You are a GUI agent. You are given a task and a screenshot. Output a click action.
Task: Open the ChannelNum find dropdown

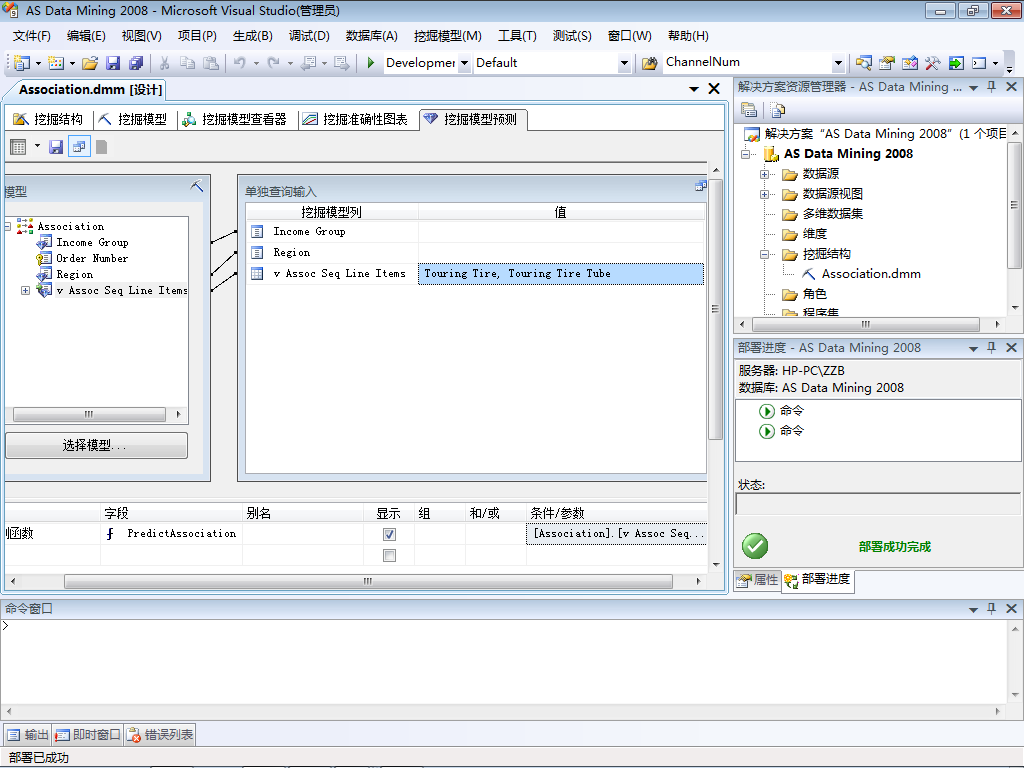pyautogui.click(x=839, y=63)
